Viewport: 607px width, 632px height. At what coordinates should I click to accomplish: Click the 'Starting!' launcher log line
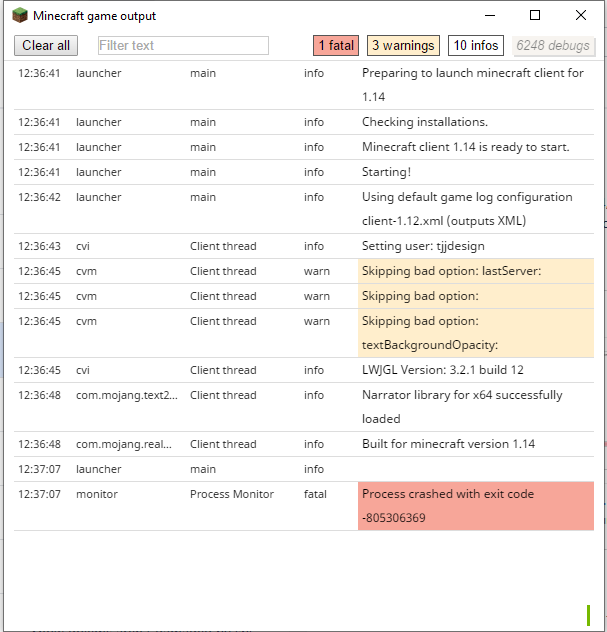pyautogui.click(x=386, y=172)
